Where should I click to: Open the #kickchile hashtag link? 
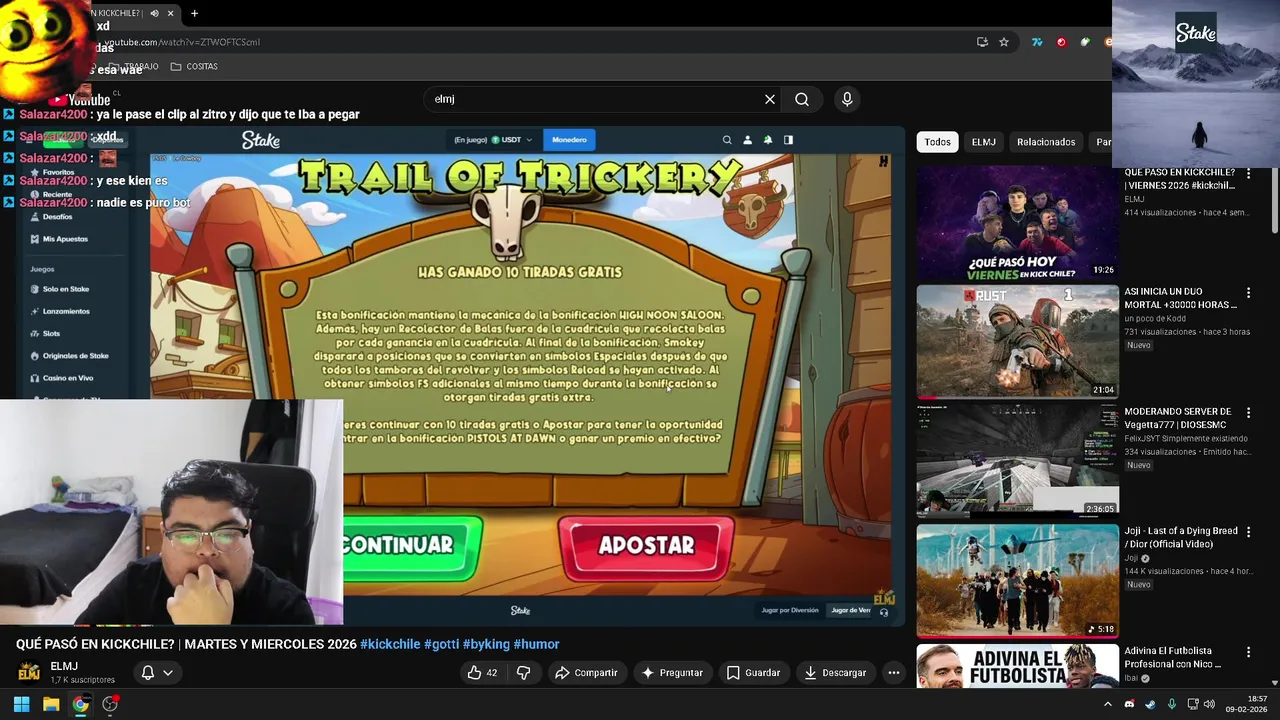(x=390, y=644)
